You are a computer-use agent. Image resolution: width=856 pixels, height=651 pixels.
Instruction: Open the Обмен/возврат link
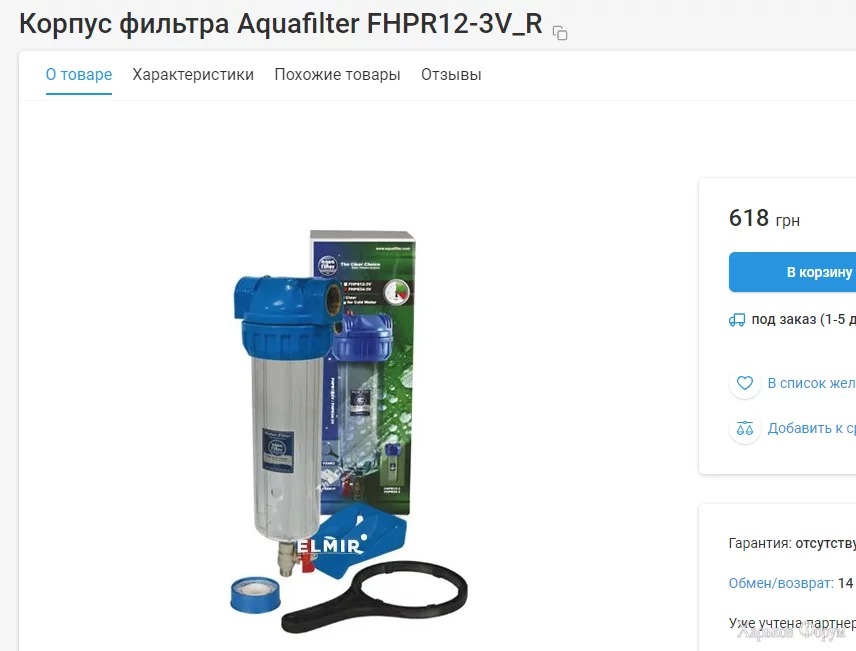[x=781, y=583]
